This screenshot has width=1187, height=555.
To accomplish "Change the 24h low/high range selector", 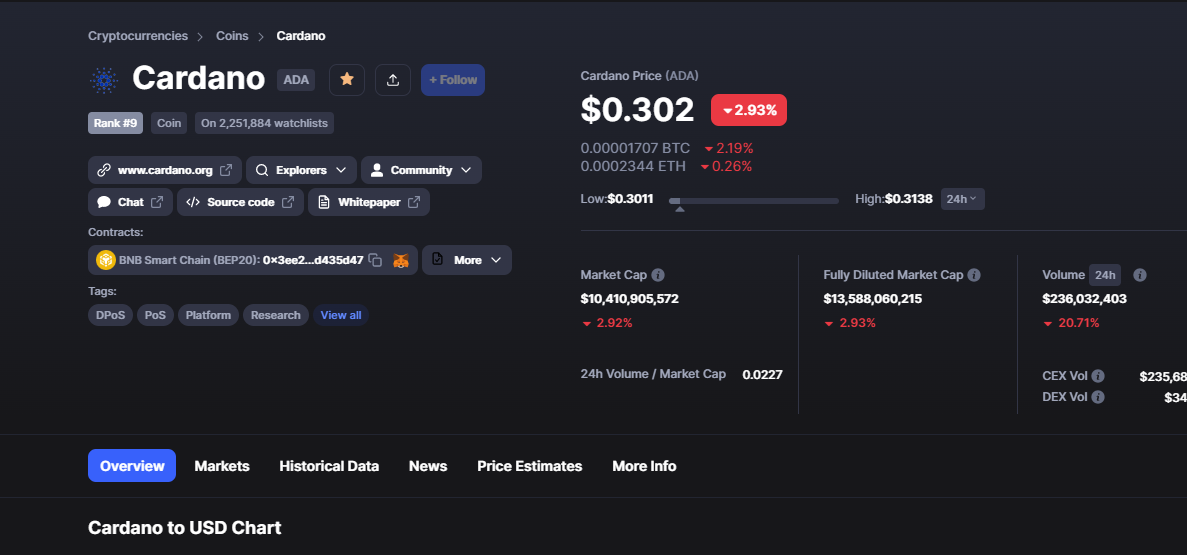I will (x=962, y=199).
